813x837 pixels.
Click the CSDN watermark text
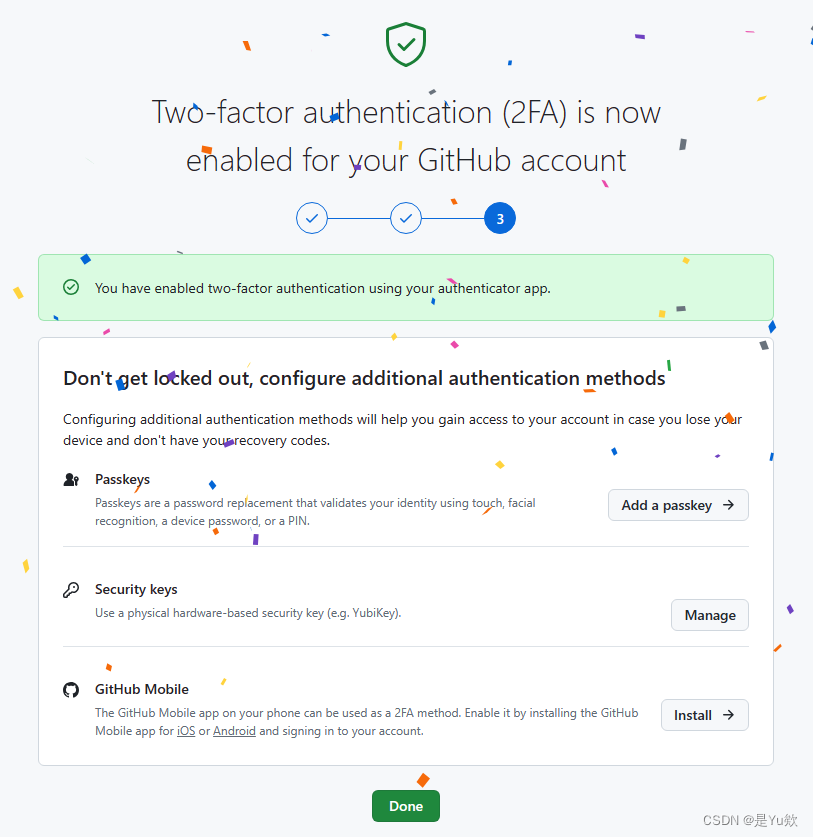[748, 820]
